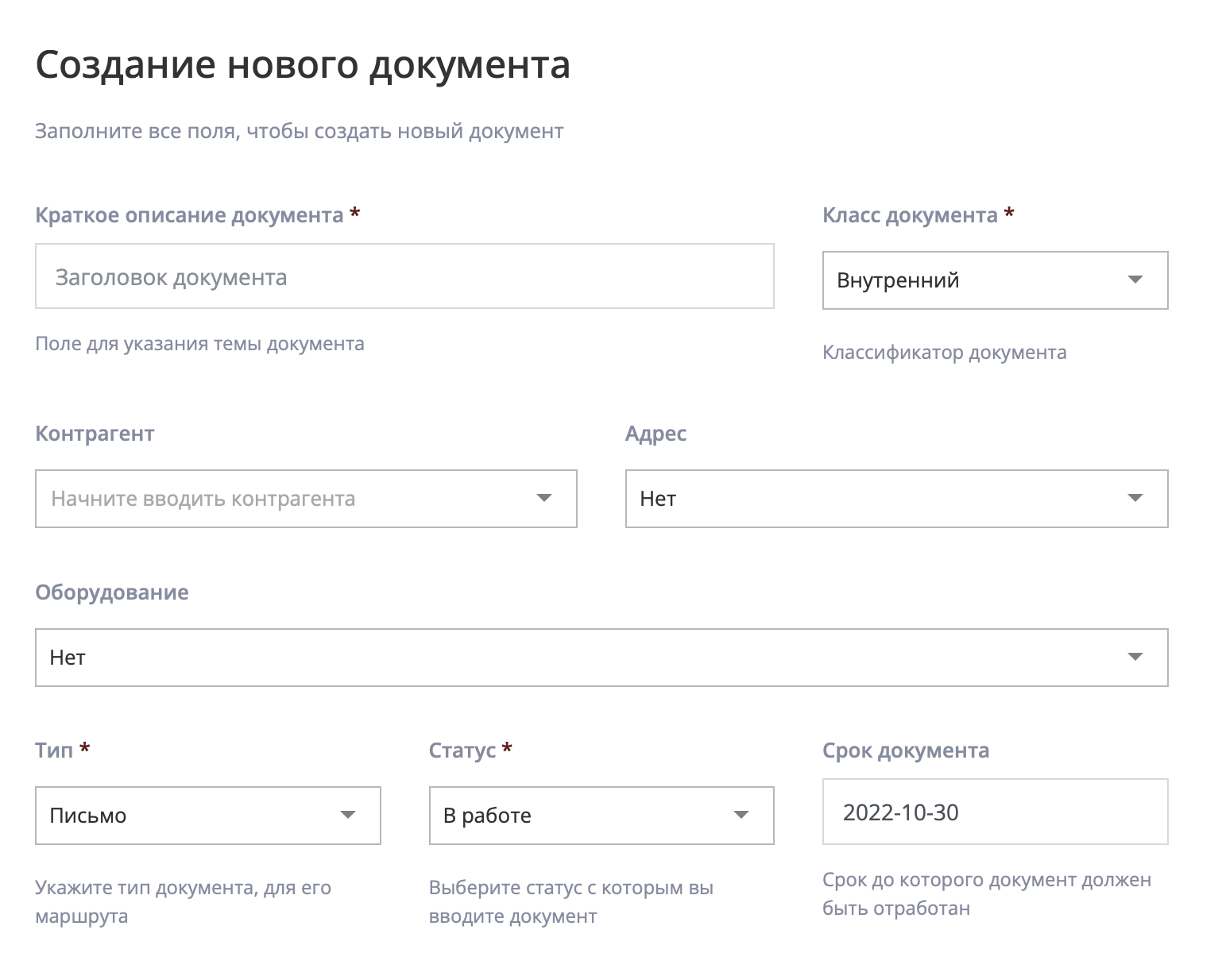Click the Тип field label
The width and height of the screenshot is (1222, 980).
pyautogui.click(x=54, y=750)
